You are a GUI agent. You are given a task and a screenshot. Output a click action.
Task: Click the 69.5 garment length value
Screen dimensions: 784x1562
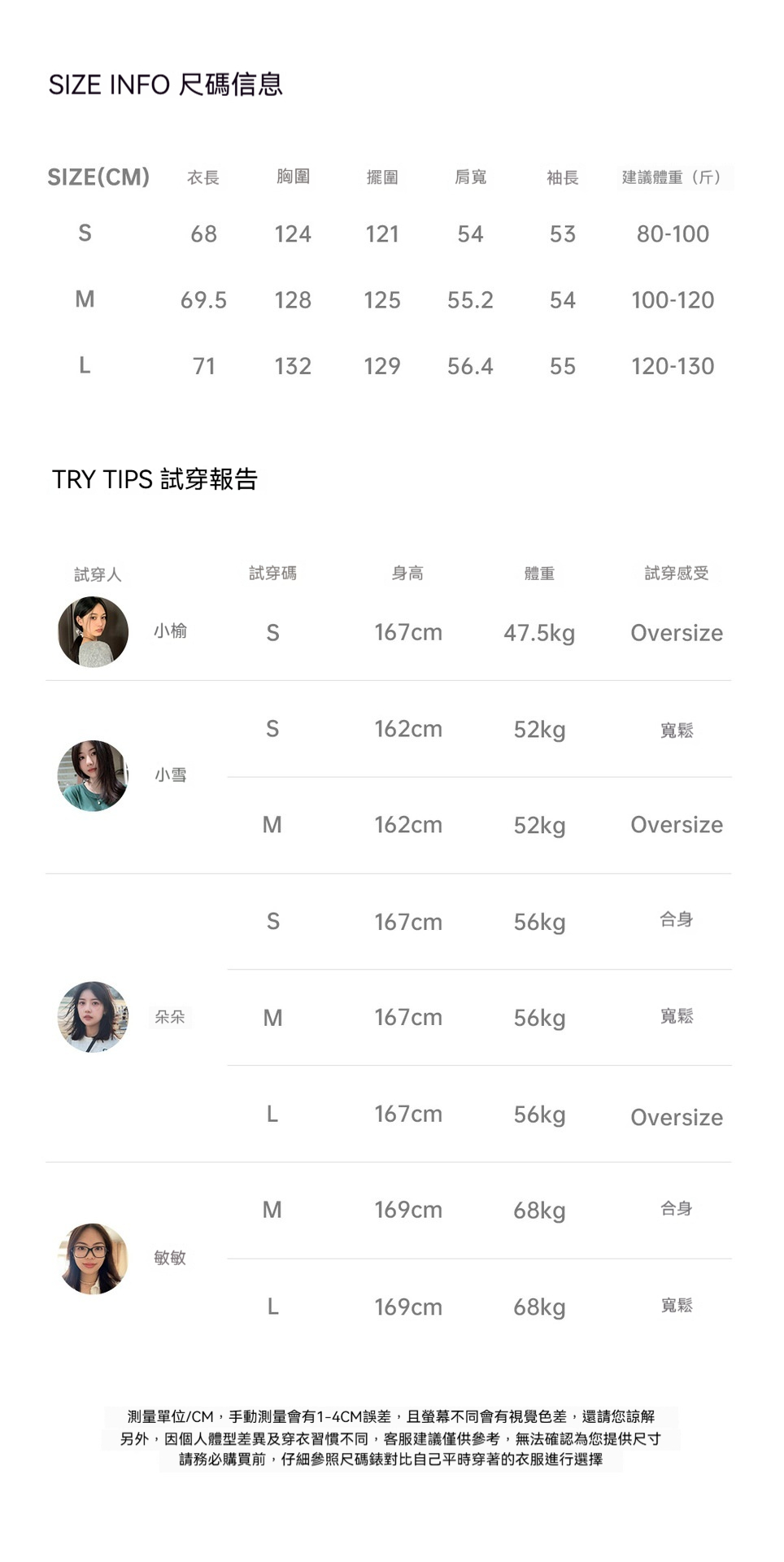[203, 300]
